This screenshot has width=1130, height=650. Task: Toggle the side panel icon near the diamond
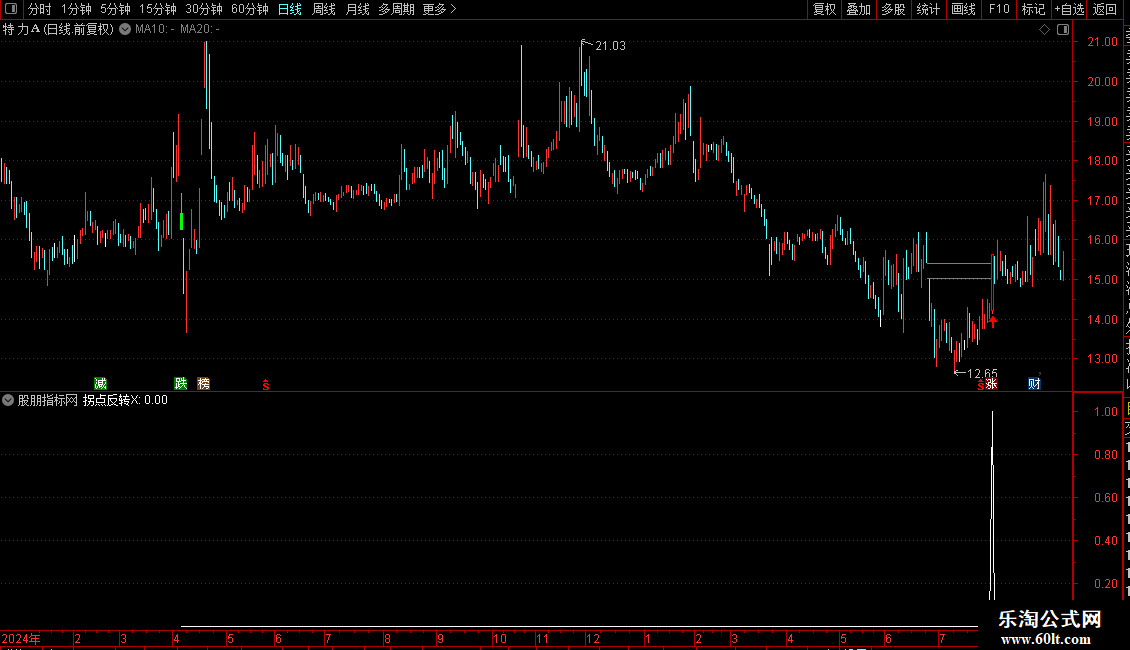tap(1063, 29)
